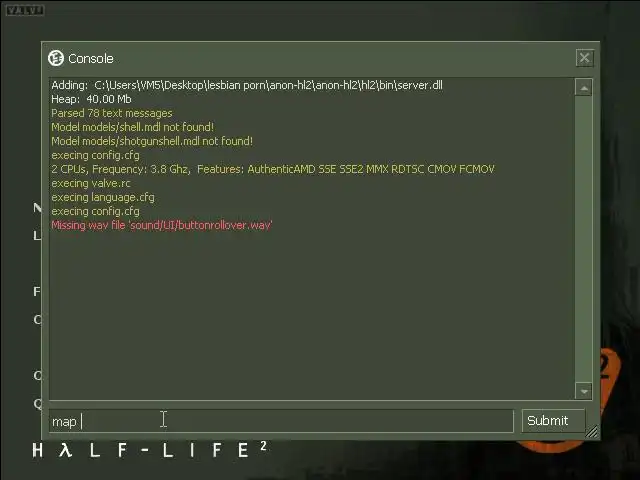640x480 pixels.
Task: Click the red "Missing wav file" error line
Action: [x=162, y=225]
